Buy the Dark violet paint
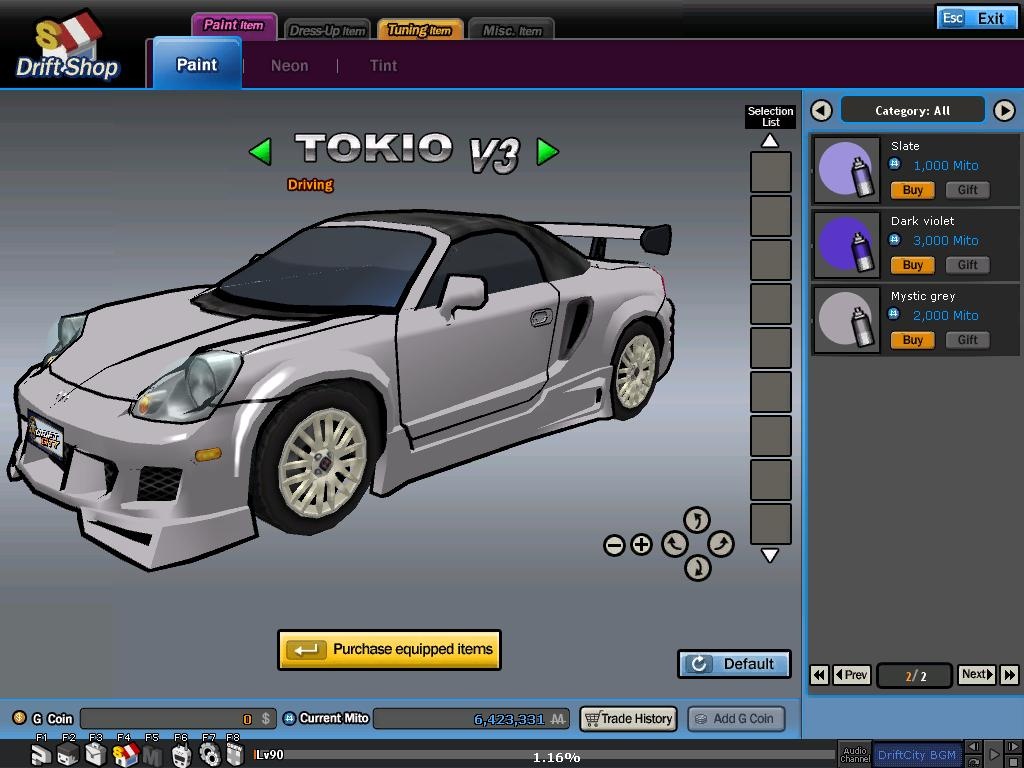The image size is (1024, 768). click(x=911, y=265)
